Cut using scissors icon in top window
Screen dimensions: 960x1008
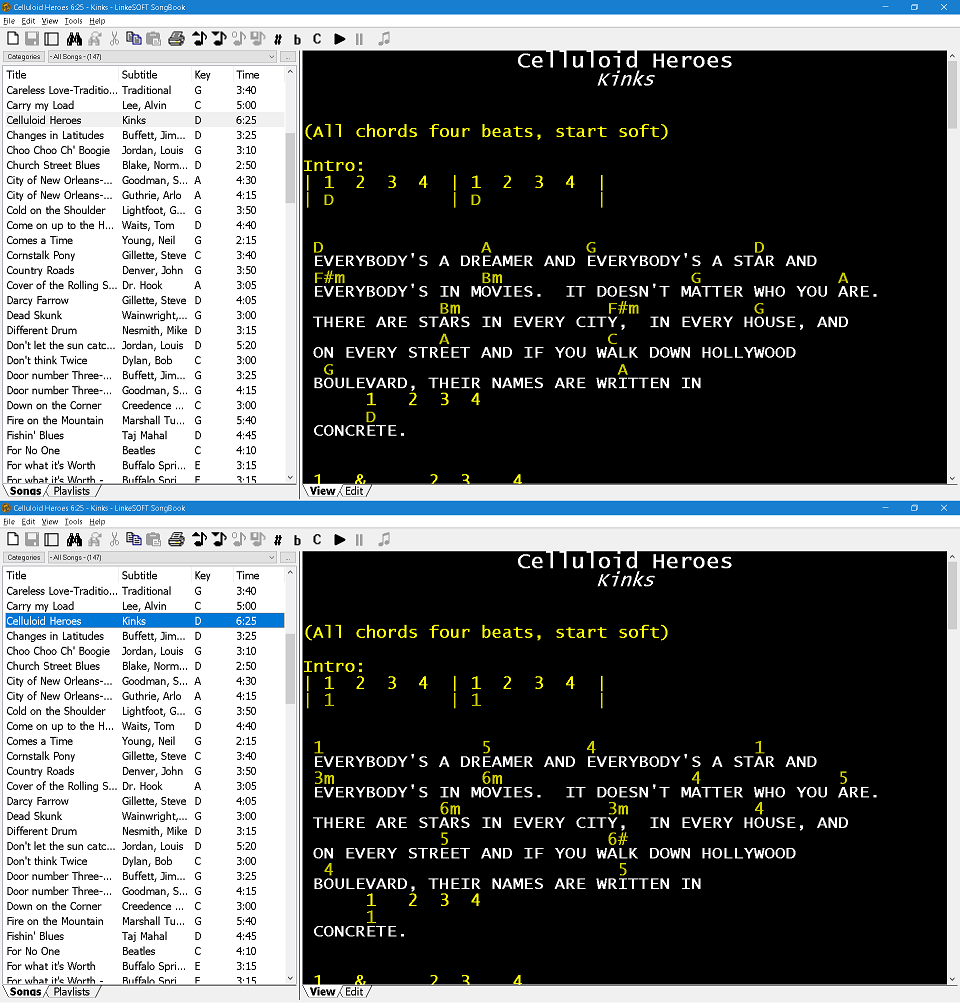pos(114,39)
